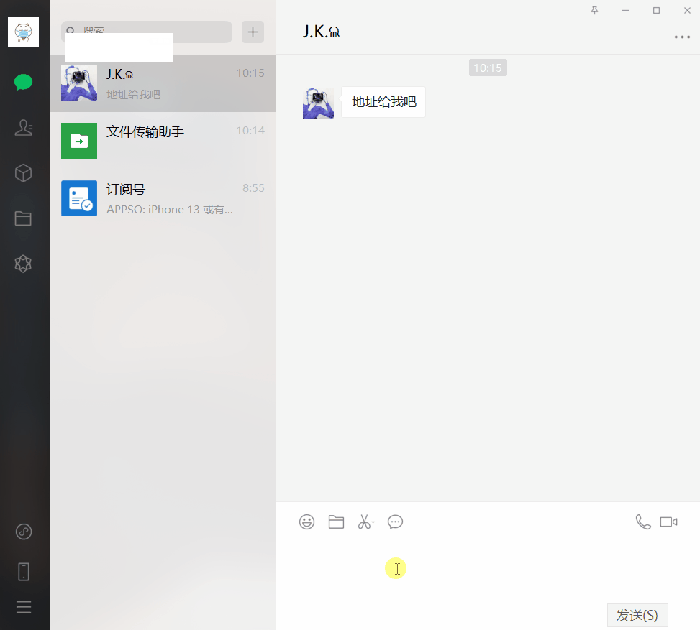Click the blue 订阅号 avatar

[x=79, y=198]
